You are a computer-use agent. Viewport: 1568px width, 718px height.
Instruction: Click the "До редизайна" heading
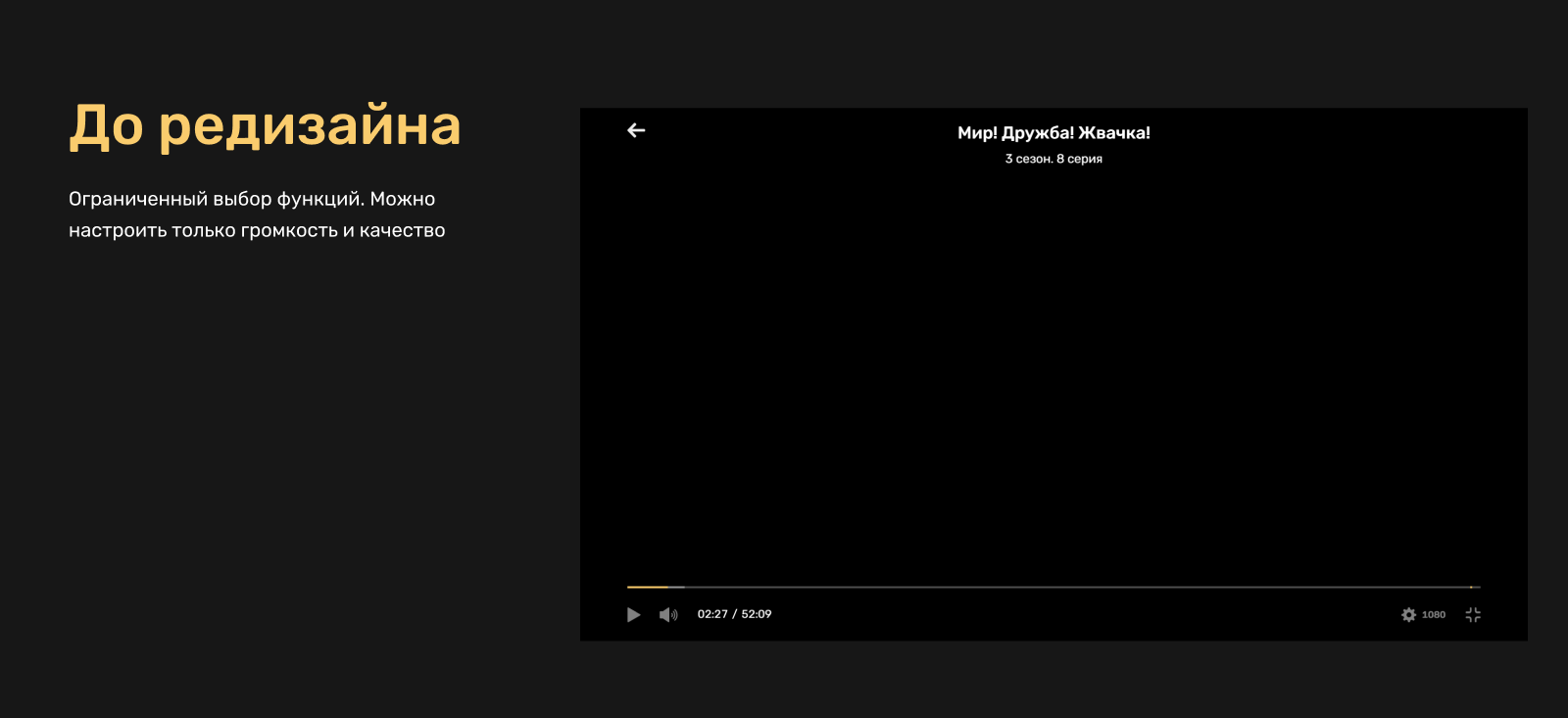pyautogui.click(x=265, y=126)
